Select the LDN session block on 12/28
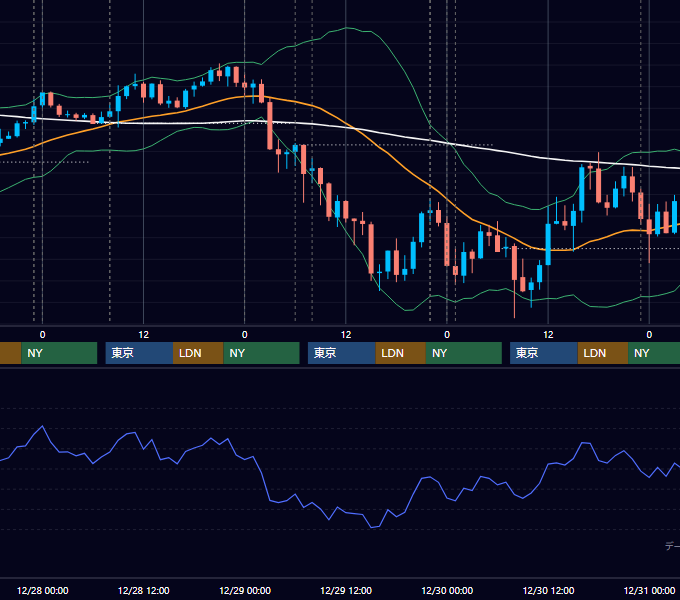 (x=198, y=353)
